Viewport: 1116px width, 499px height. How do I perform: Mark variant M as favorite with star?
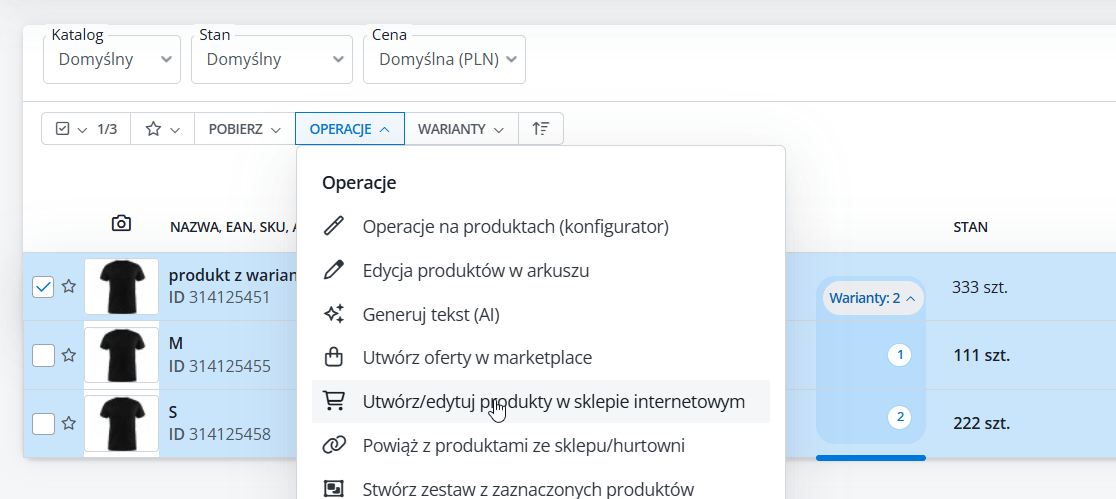pos(69,355)
